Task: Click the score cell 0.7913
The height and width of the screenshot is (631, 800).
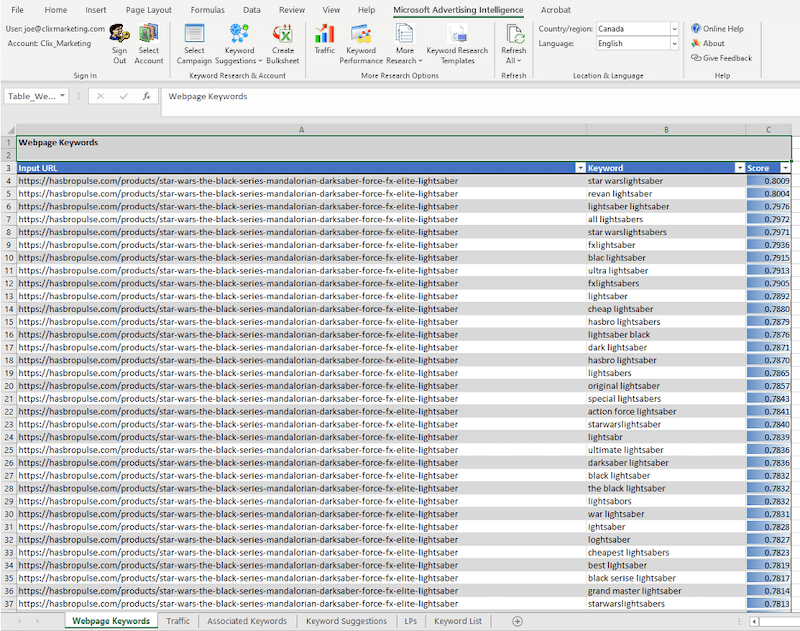Action: pyautogui.click(x=768, y=270)
